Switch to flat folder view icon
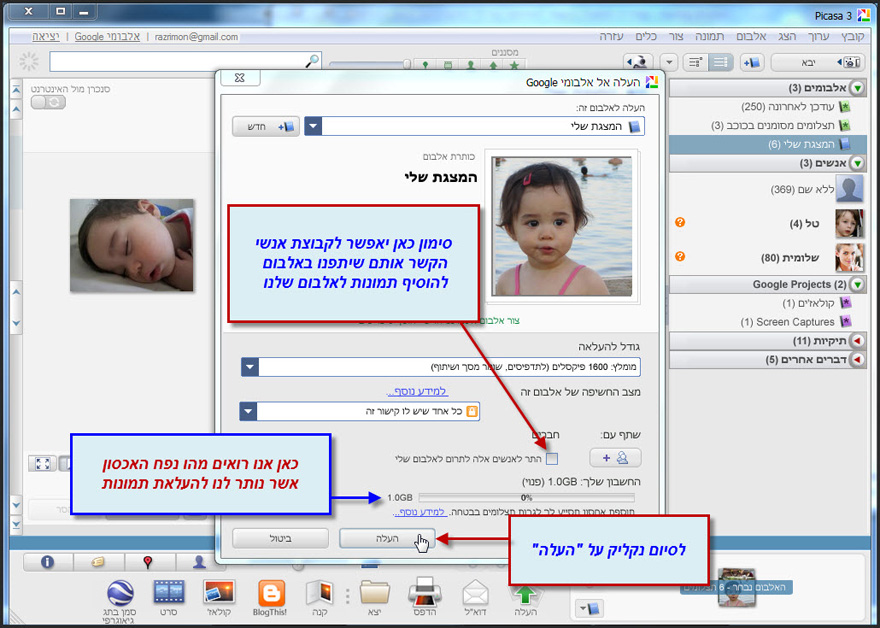 click(721, 62)
